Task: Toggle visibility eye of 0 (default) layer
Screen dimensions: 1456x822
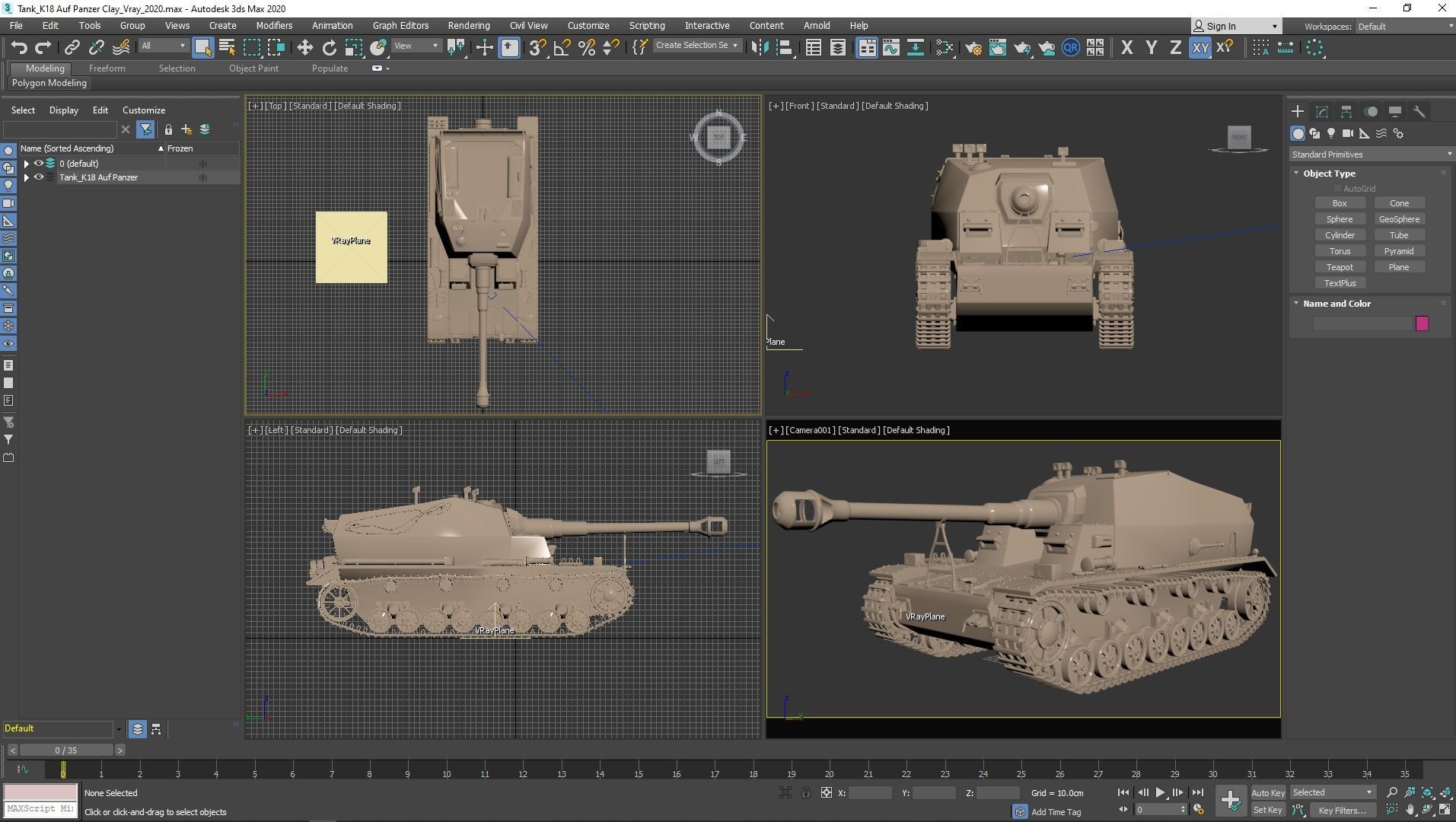Action: [39, 164]
